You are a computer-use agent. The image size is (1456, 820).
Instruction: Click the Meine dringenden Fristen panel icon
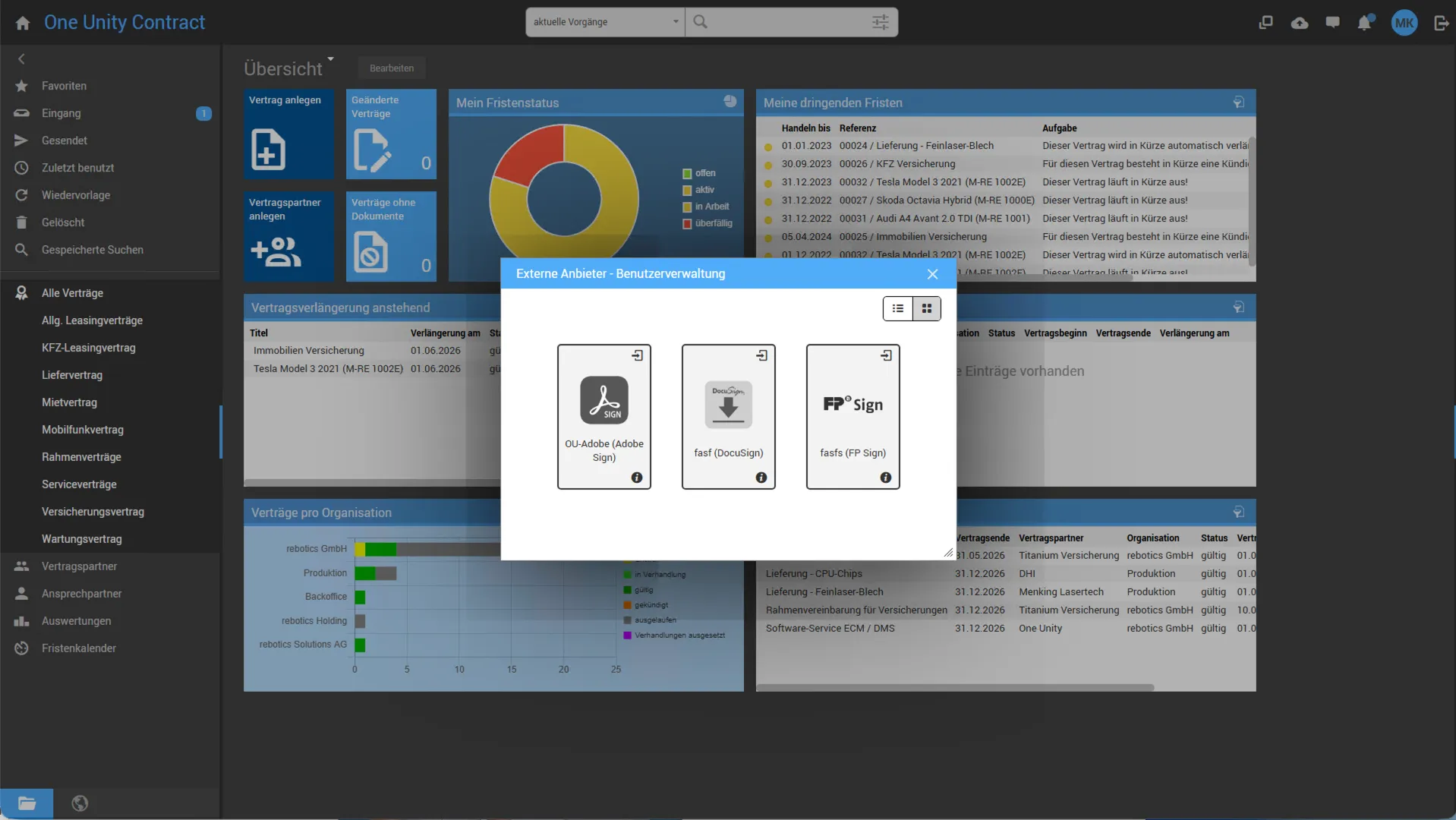click(x=1239, y=102)
